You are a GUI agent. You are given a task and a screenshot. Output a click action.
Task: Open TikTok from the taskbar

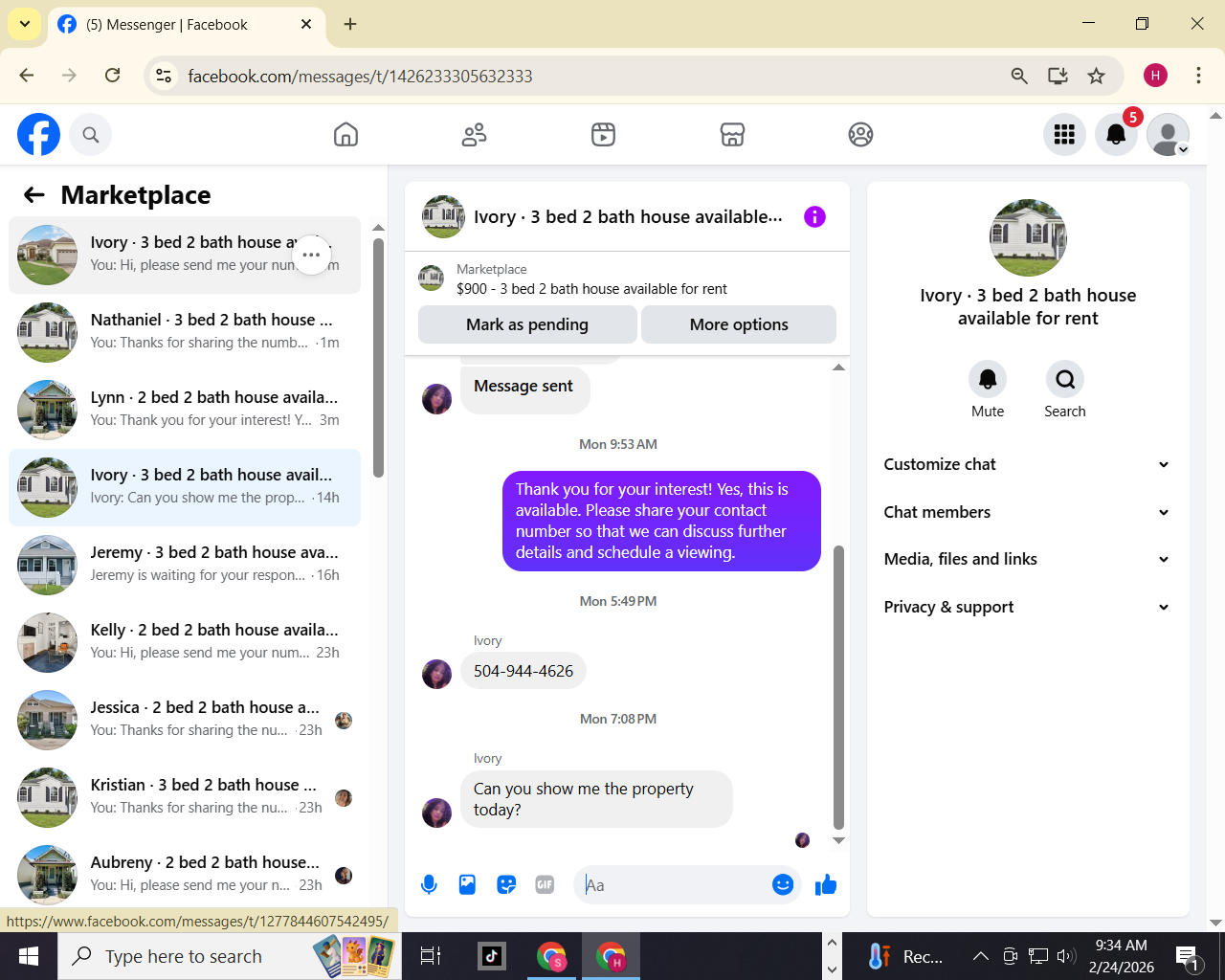coord(491,956)
